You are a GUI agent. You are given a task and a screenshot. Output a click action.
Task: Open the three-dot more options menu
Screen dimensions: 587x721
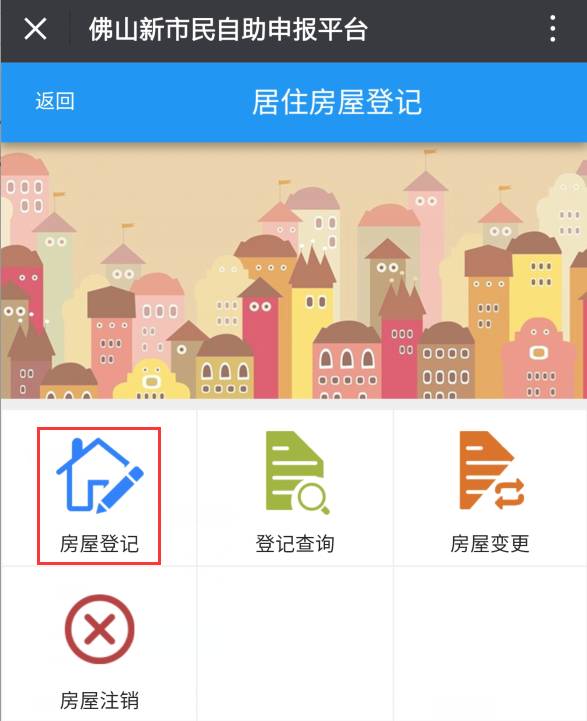(553, 29)
